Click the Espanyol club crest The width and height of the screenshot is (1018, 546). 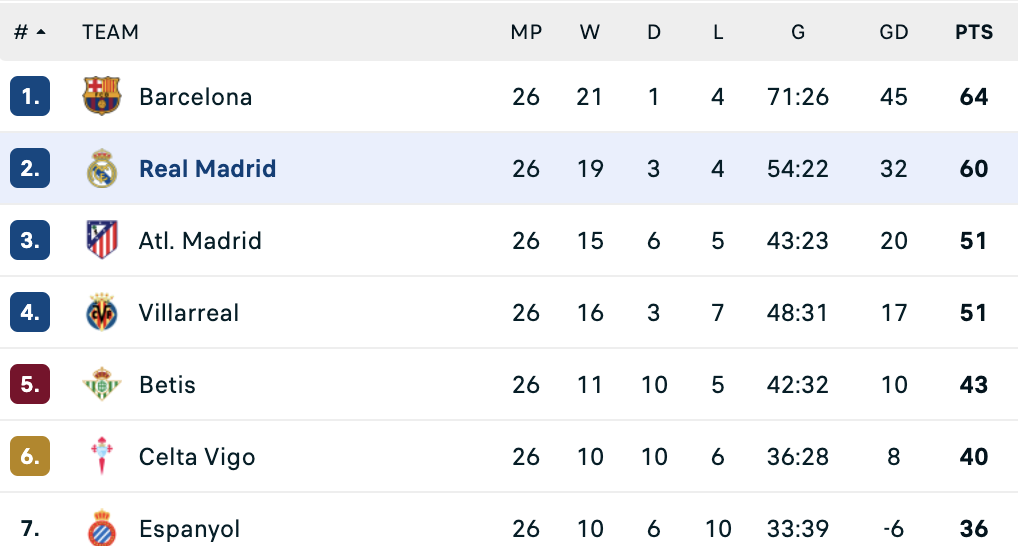pos(102,528)
